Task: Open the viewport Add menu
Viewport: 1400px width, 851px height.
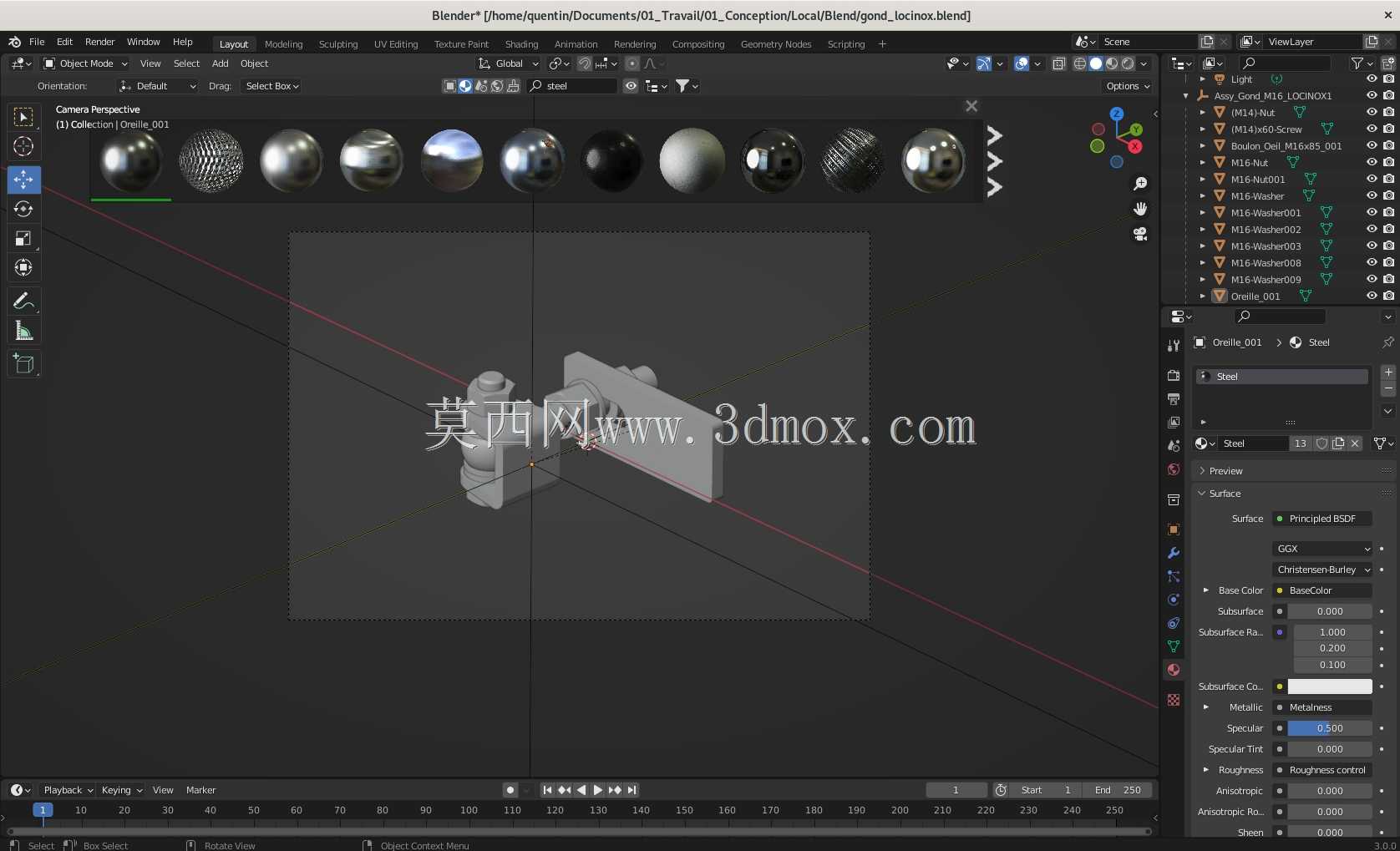Action: click(220, 63)
